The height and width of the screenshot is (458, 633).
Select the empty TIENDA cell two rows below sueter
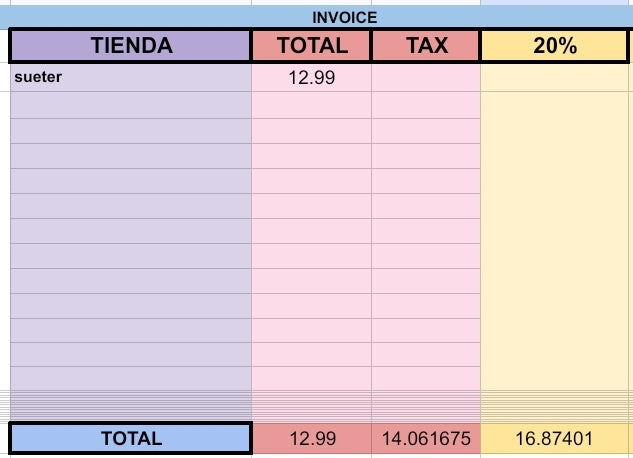[x=131, y=130]
